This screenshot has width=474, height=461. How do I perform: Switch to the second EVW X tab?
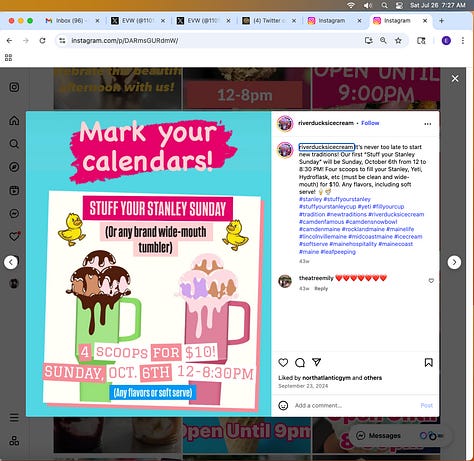pos(204,21)
